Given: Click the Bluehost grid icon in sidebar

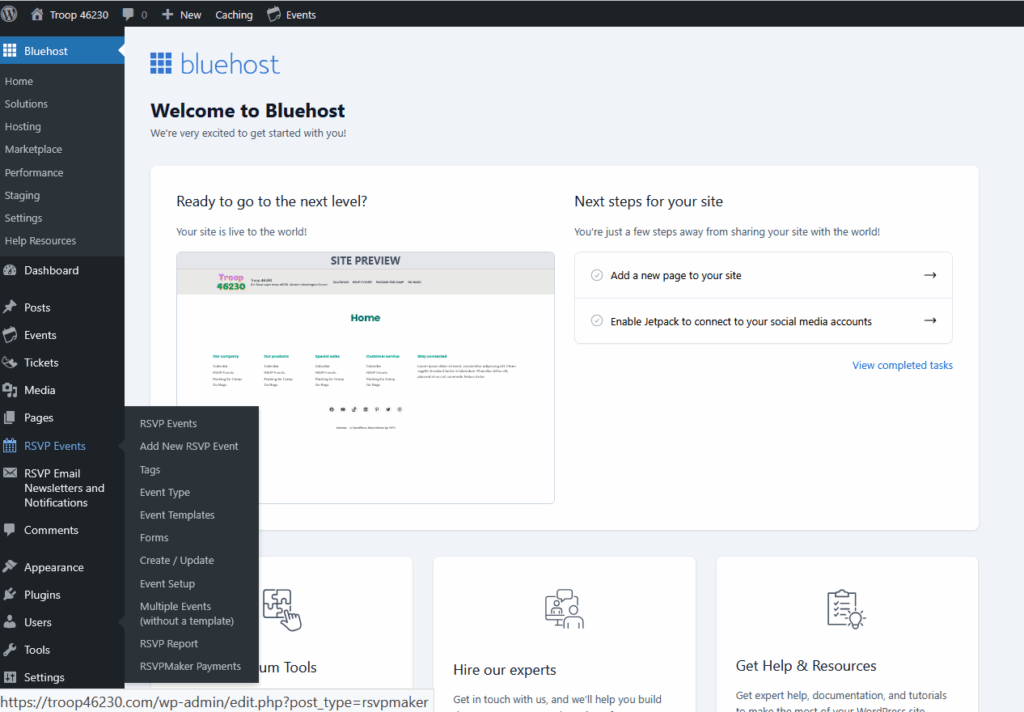Looking at the screenshot, I should pyautogui.click(x=10, y=51).
